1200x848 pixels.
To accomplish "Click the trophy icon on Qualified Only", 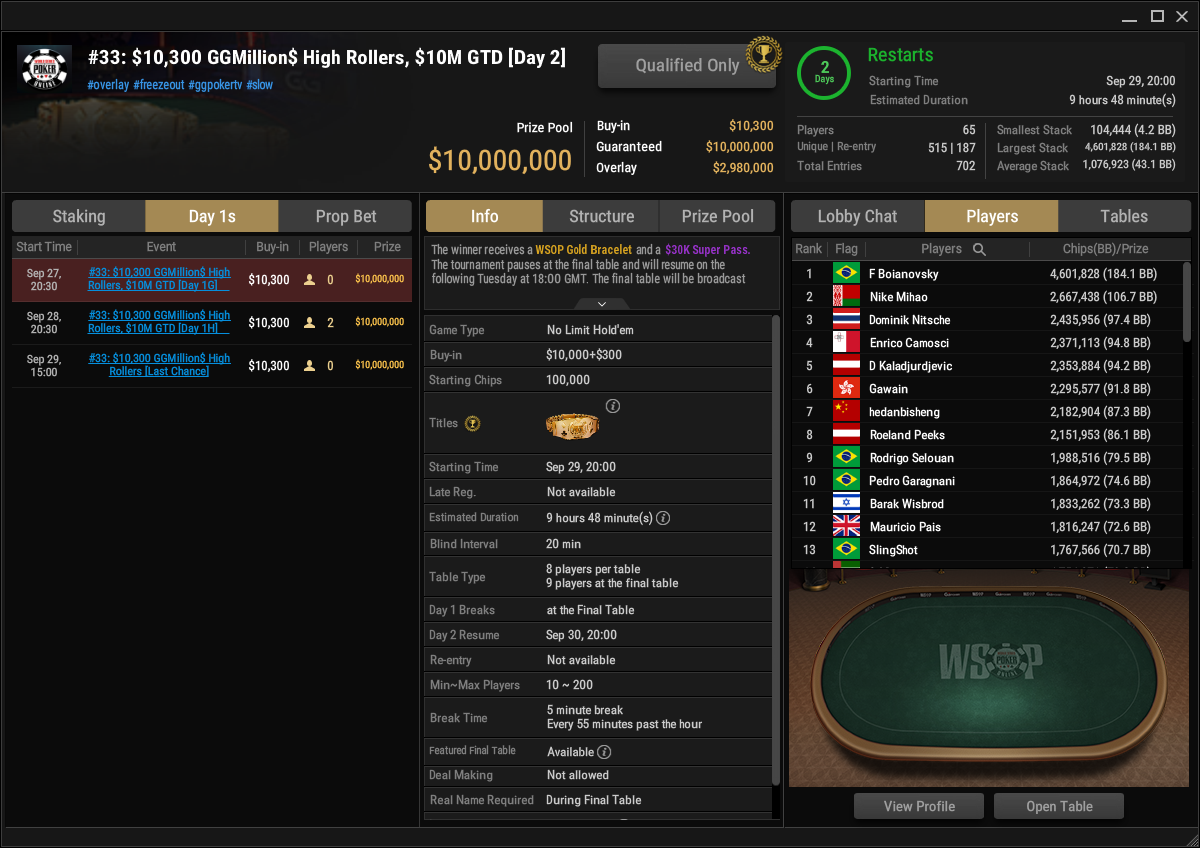I will point(763,53).
